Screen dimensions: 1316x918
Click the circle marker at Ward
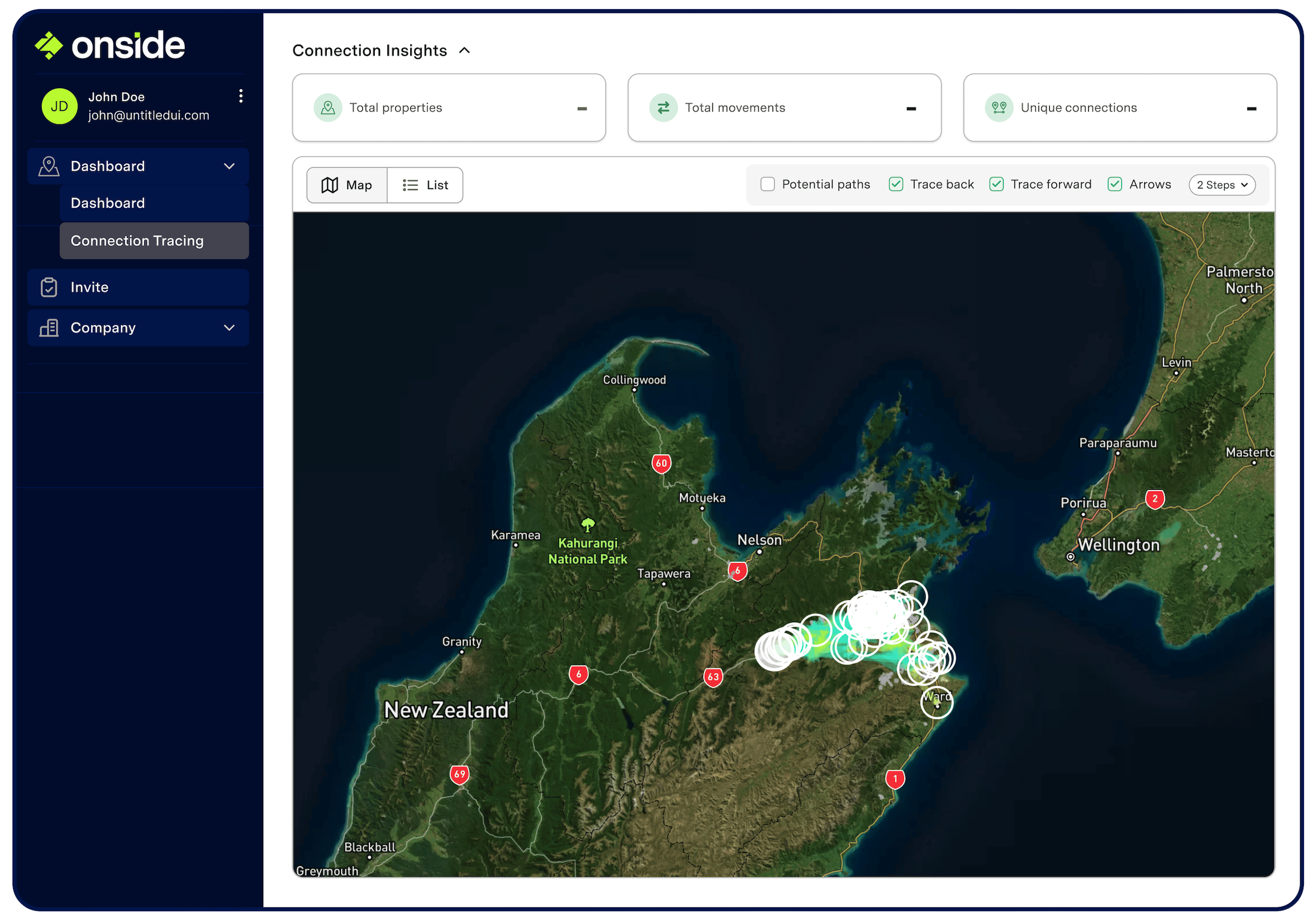(937, 702)
